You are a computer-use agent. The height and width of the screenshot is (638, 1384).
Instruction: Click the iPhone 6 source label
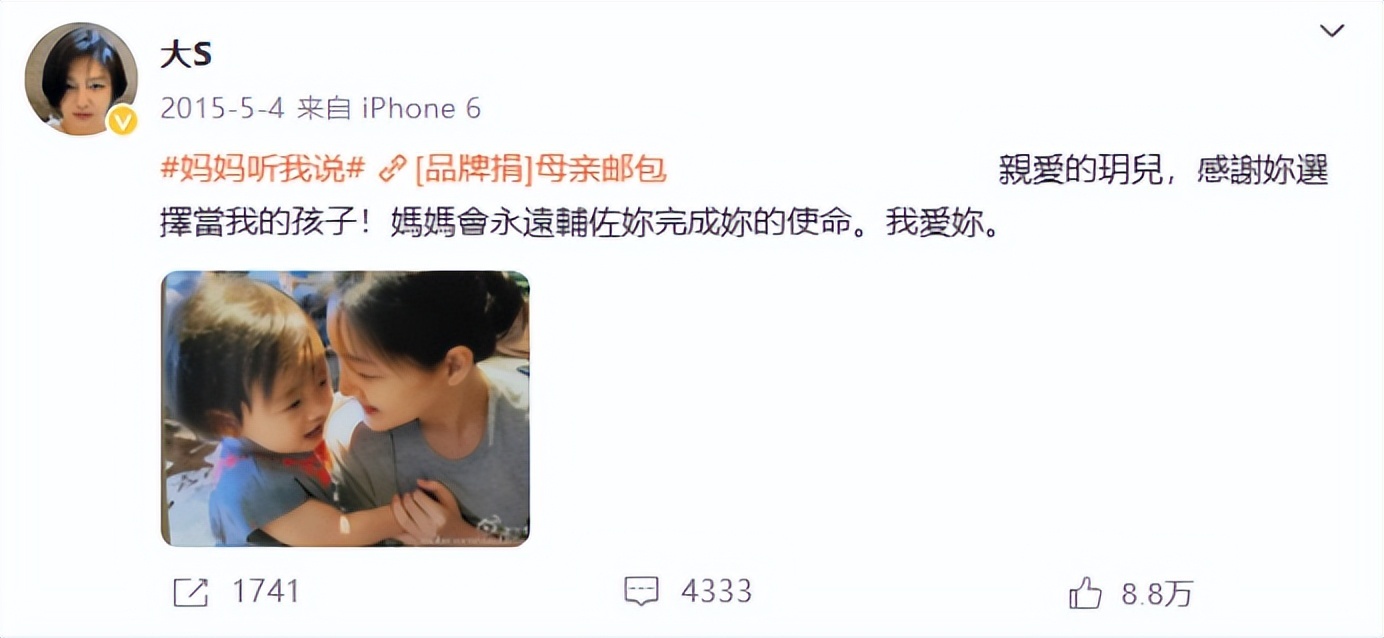click(421, 108)
